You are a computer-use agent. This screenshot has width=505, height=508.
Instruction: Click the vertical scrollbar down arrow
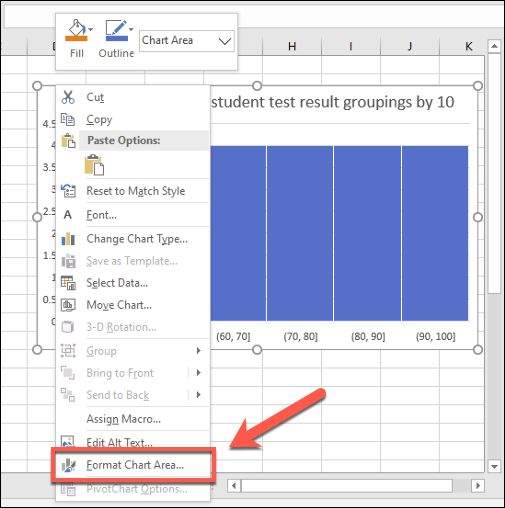click(494, 466)
